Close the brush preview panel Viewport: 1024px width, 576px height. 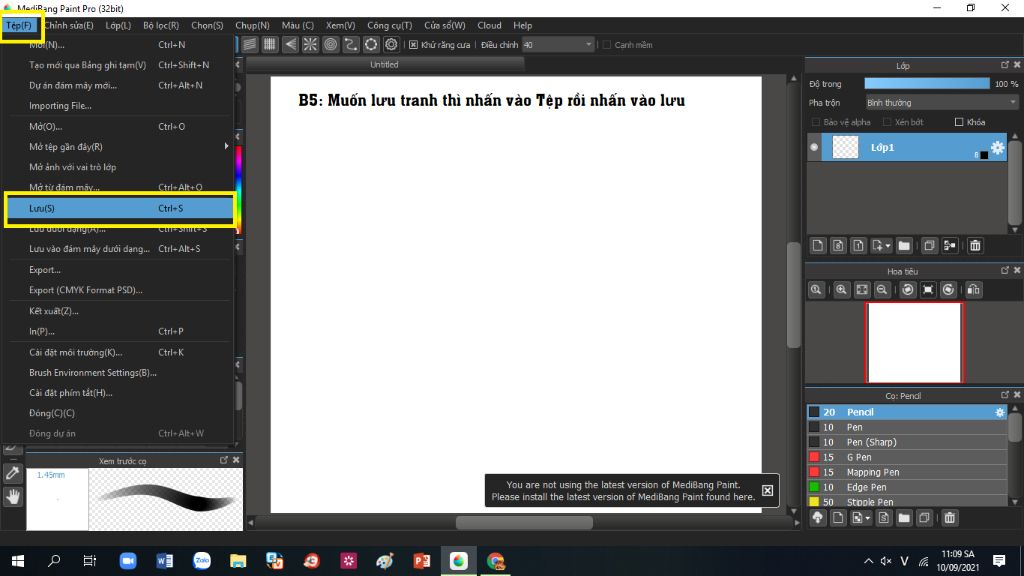236,460
